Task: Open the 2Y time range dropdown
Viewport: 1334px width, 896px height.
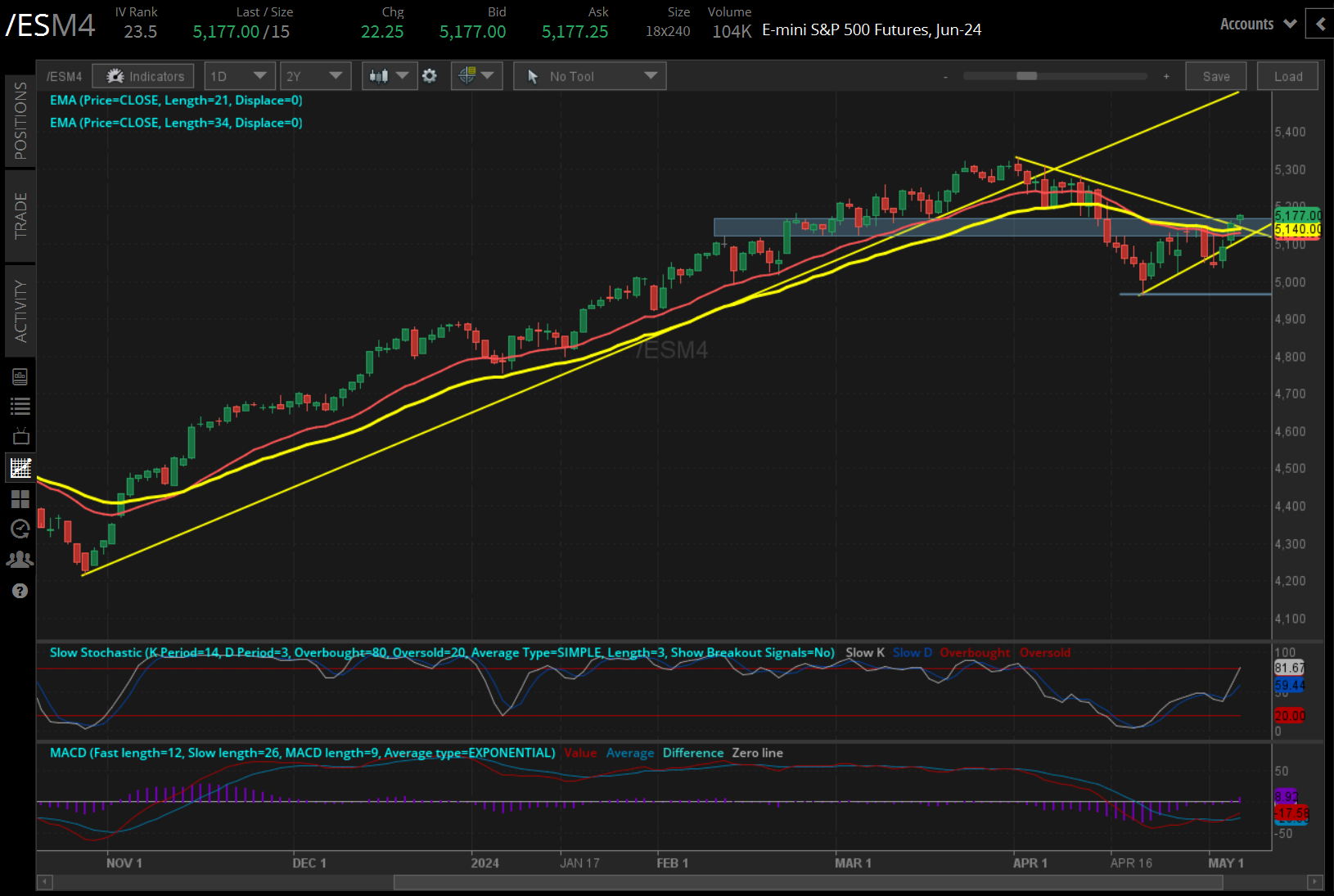Action: (315, 75)
